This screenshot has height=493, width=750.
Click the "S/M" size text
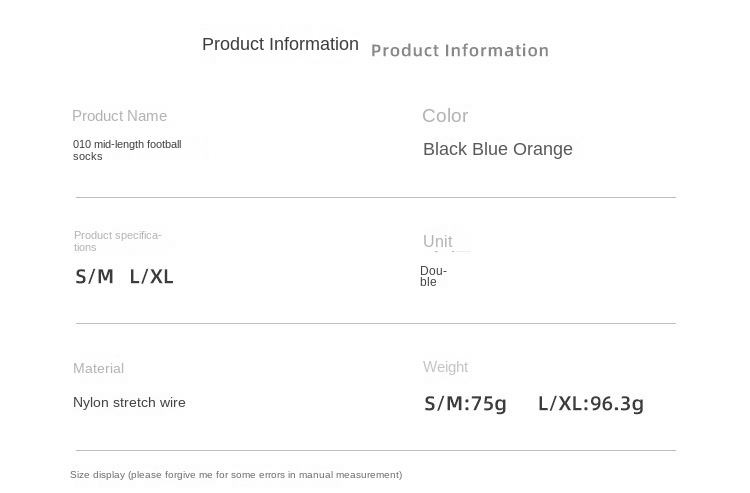(x=94, y=277)
